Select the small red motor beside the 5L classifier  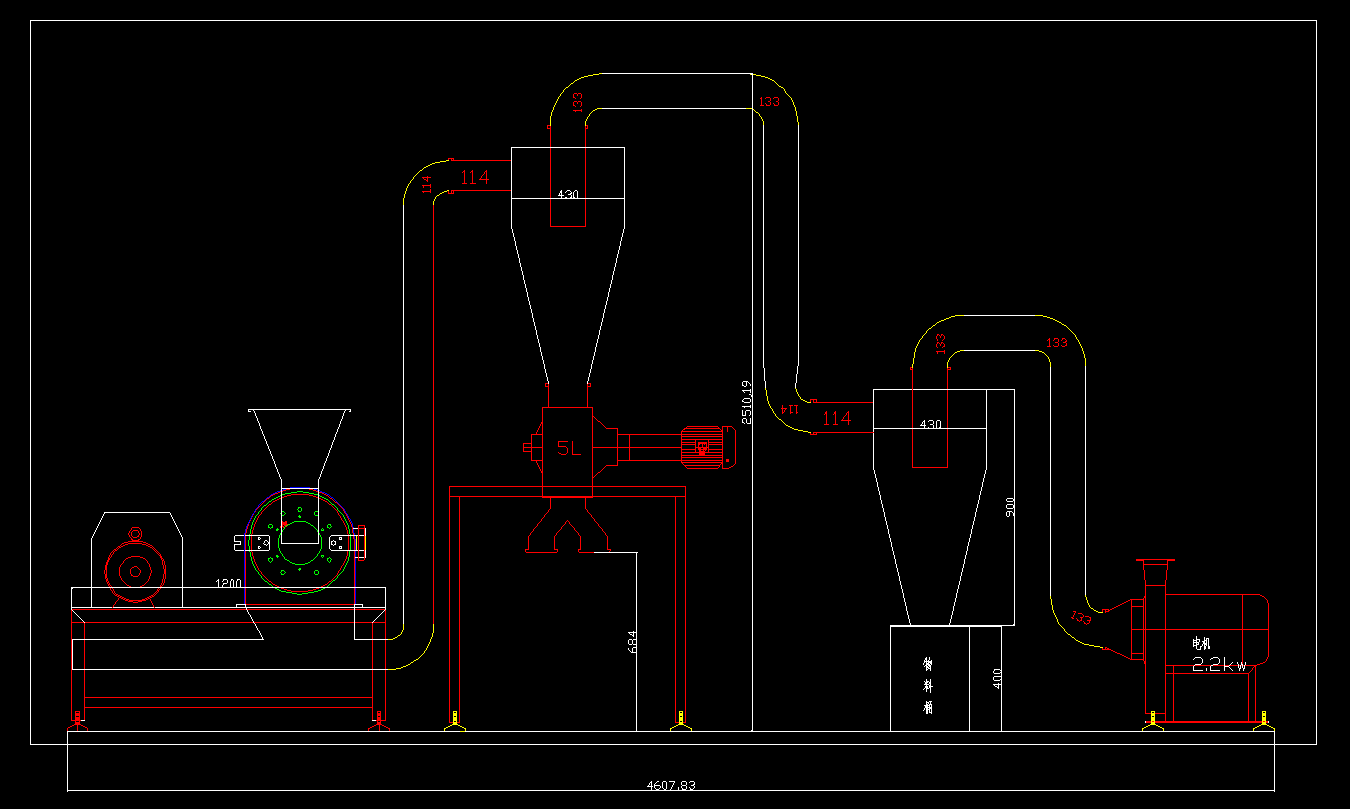click(x=707, y=447)
